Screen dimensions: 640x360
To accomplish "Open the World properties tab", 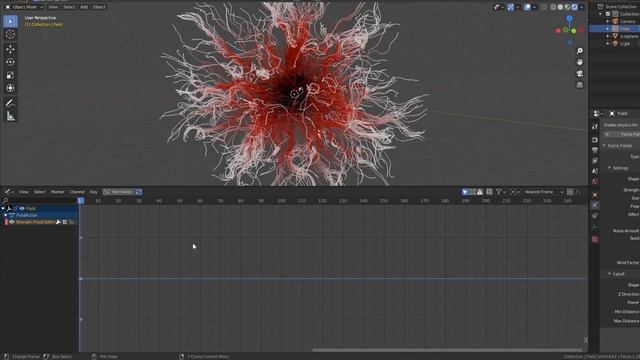I will click(595, 182).
